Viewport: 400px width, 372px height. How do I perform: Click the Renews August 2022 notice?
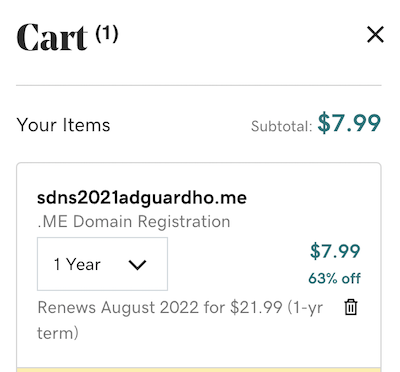[x=180, y=320]
